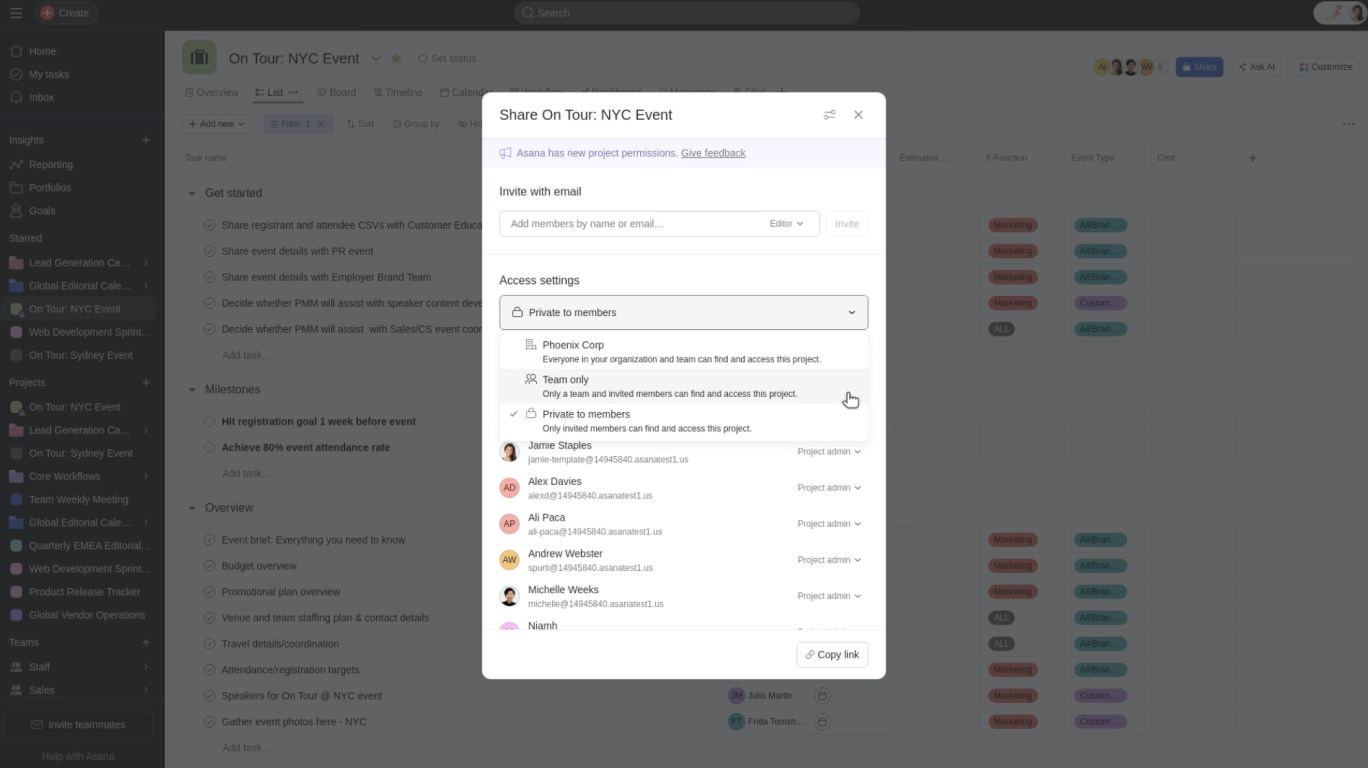Click due date calendar icon for Julio Martin row
1368x768 pixels.
tap(822, 696)
